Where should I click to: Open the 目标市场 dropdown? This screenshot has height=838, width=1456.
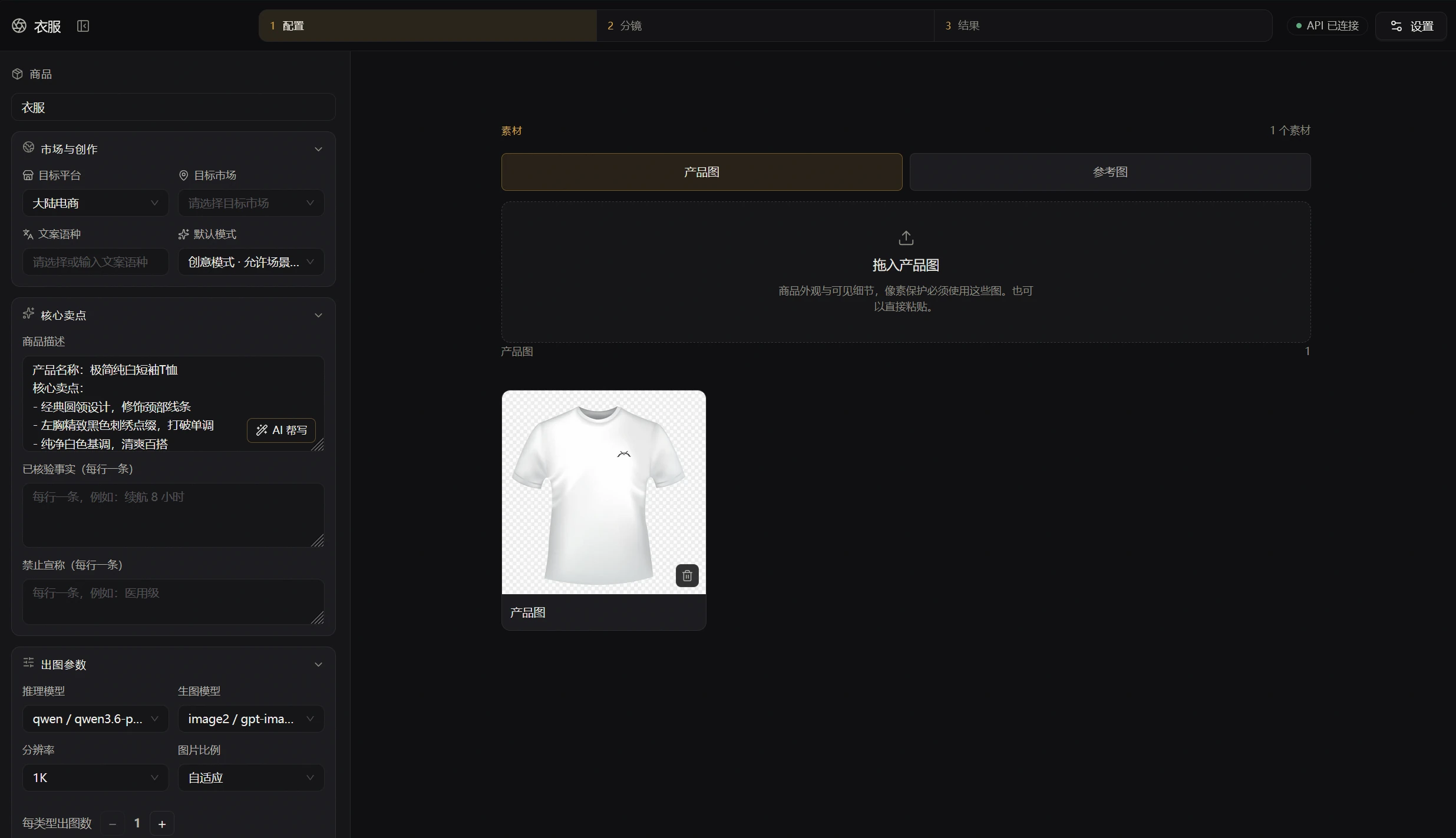click(251, 203)
